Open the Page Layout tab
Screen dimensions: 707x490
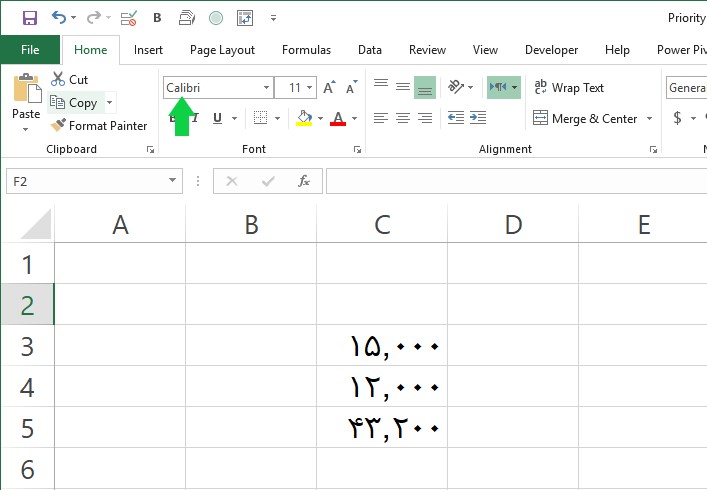222,50
